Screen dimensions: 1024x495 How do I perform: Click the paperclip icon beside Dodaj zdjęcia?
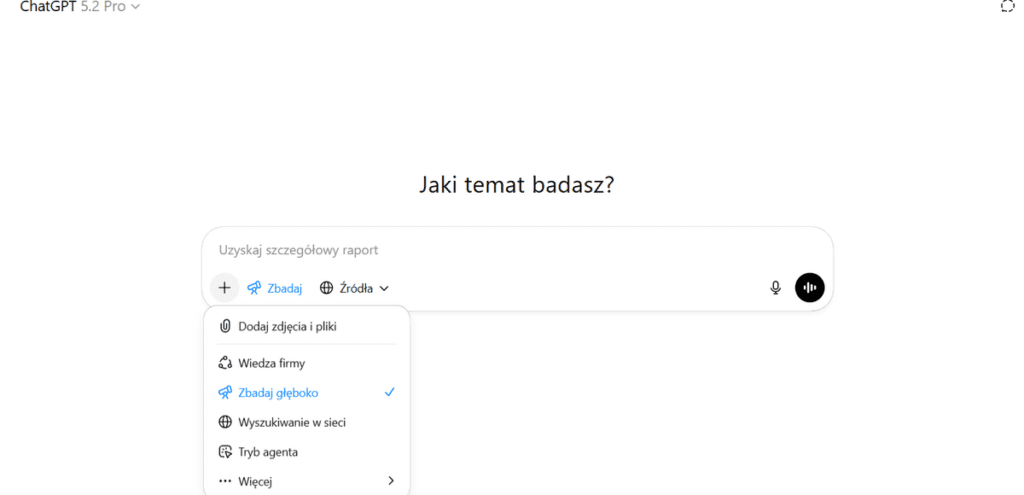(225, 326)
